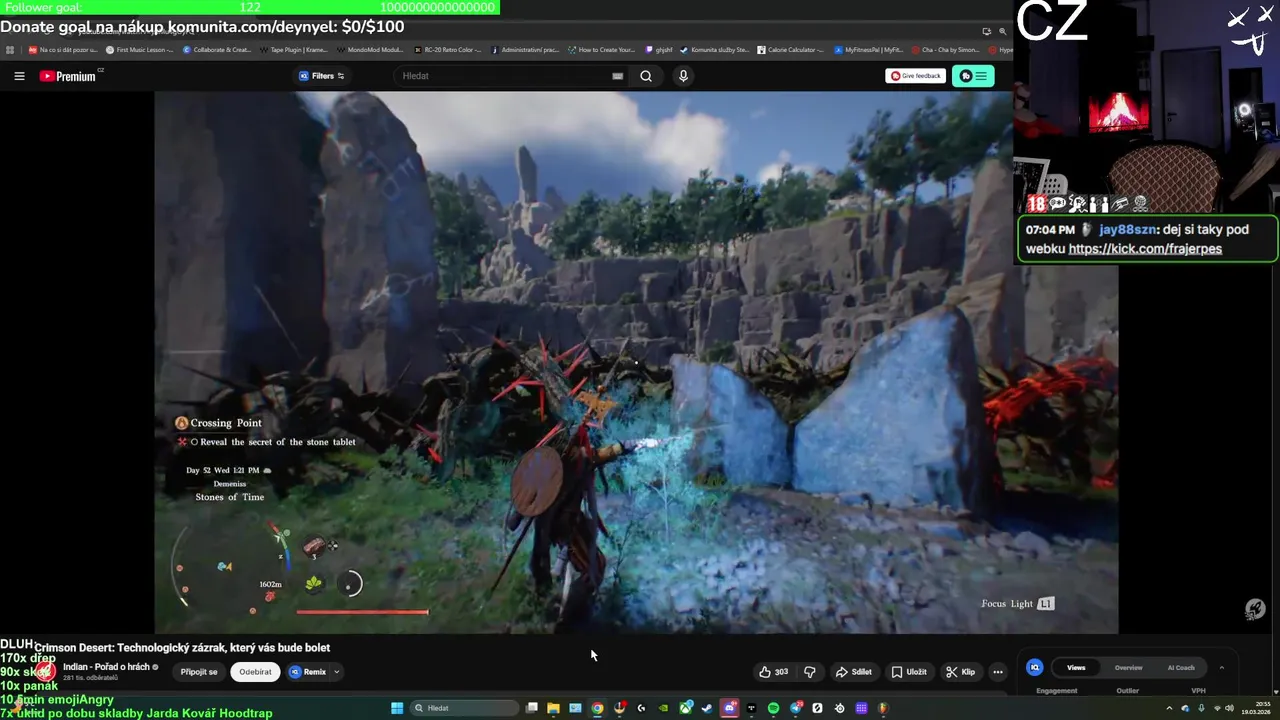Viewport: 1280px width, 720px height.
Task: Click the jay88szn username in chat
Action: (1128, 229)
